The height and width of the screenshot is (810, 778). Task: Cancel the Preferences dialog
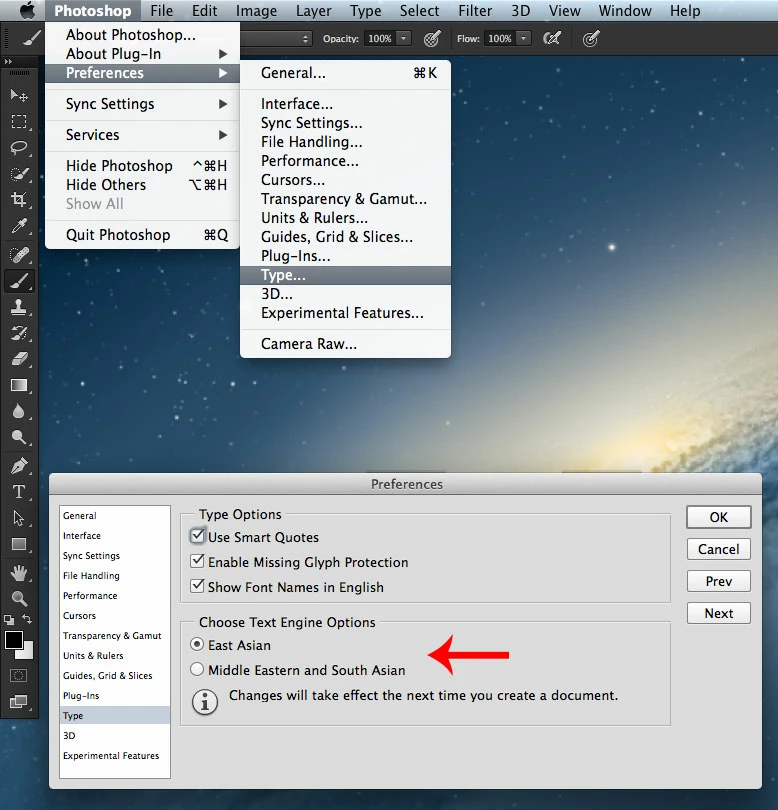[x=719, y=549]
